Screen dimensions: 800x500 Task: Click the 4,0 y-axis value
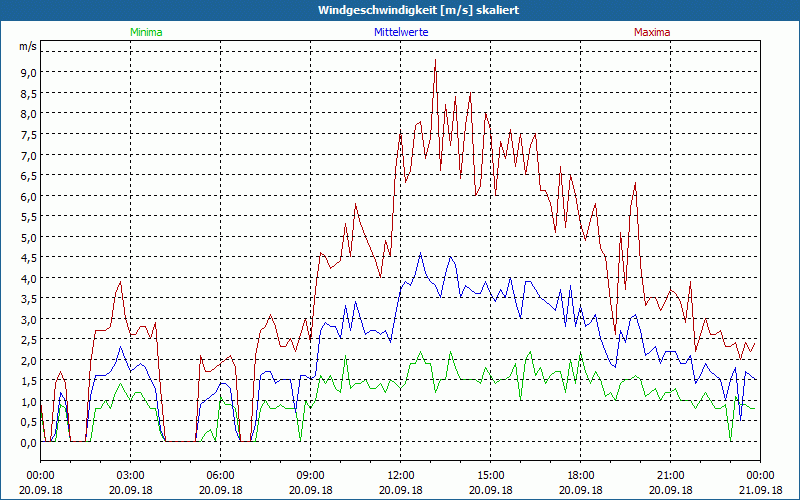tap(29, 279)
